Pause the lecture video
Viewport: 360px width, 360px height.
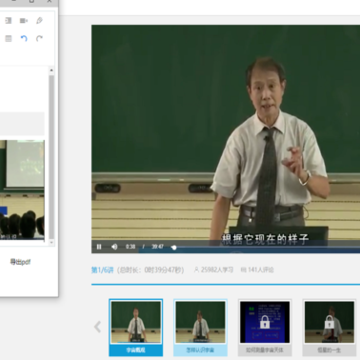click(x=99, y=247)
